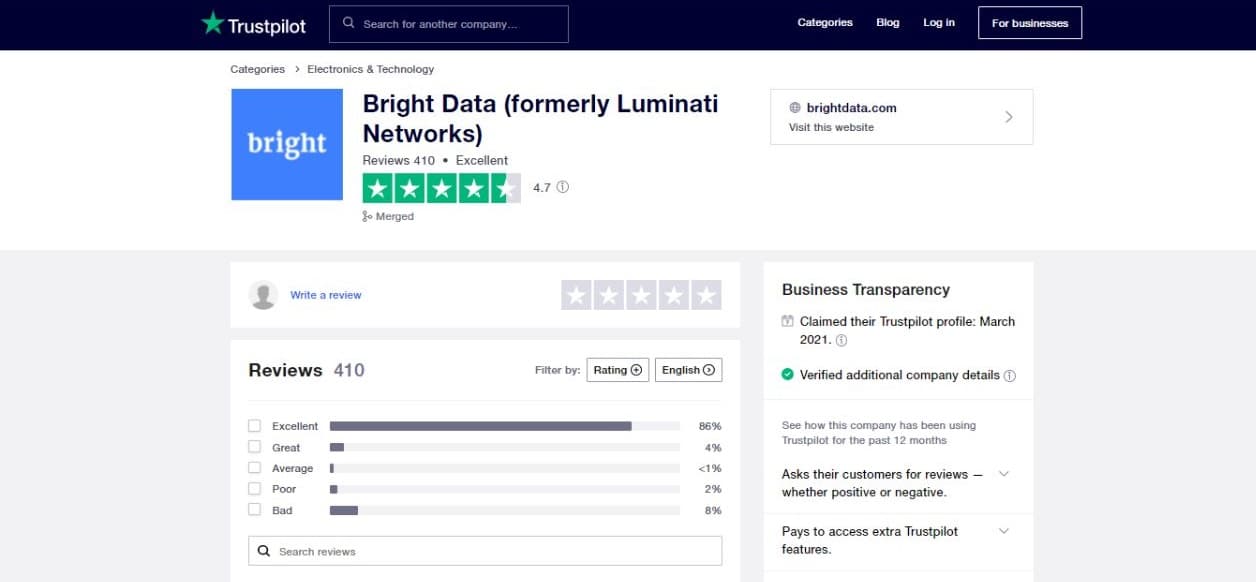Click the info icon next to 4.7 score
Image resolution: width=1256 pixels, height=582 pixels.
pyautogui.click(x=563, y=187)
